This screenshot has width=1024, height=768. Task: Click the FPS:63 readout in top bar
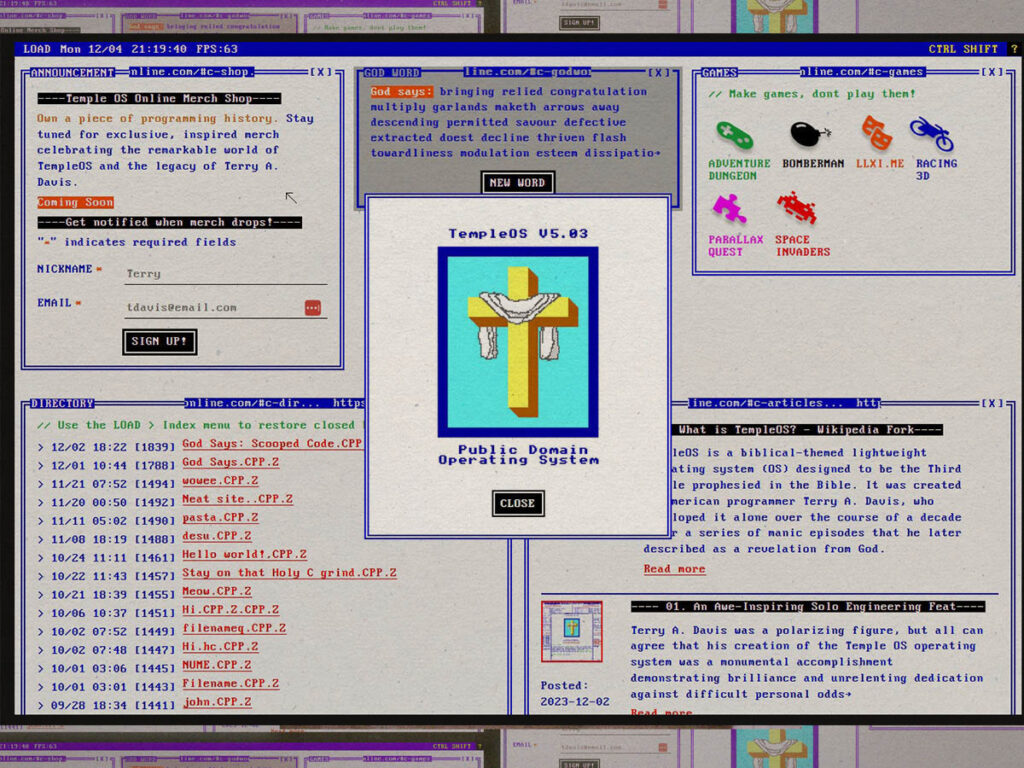tap(217, 49)
